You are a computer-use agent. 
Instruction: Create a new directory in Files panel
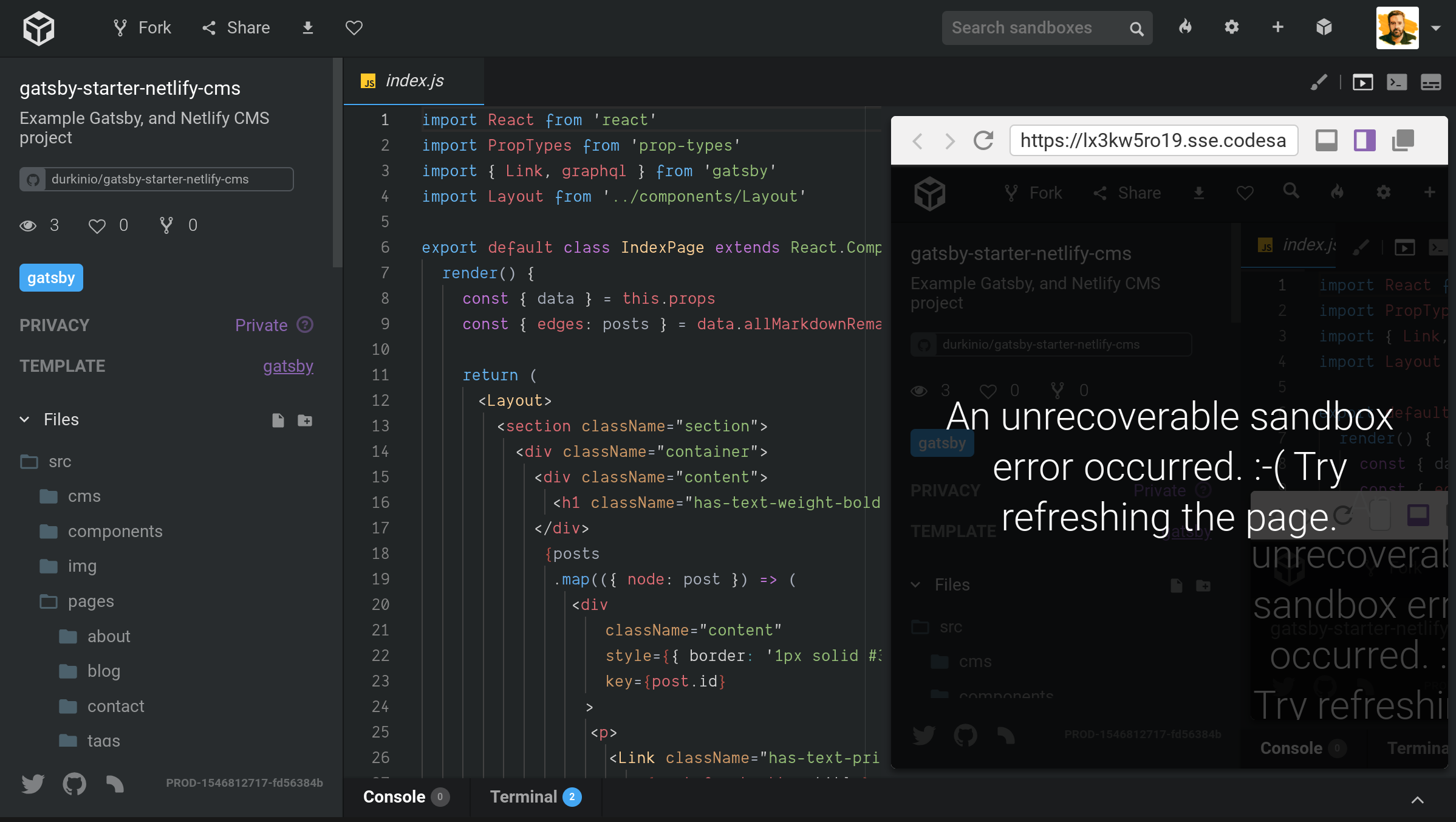coord(306,420)
